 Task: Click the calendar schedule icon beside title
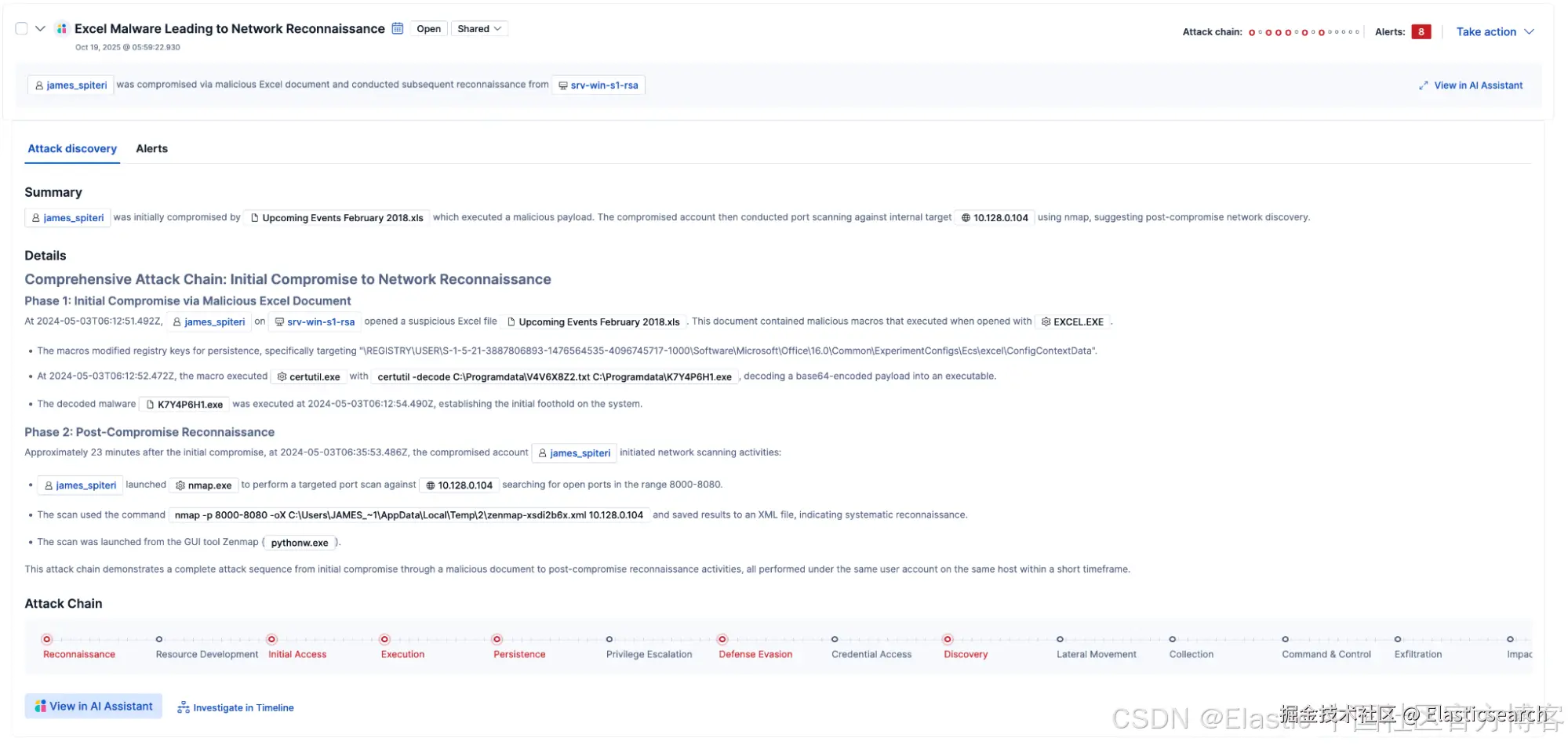pos(398,29)
